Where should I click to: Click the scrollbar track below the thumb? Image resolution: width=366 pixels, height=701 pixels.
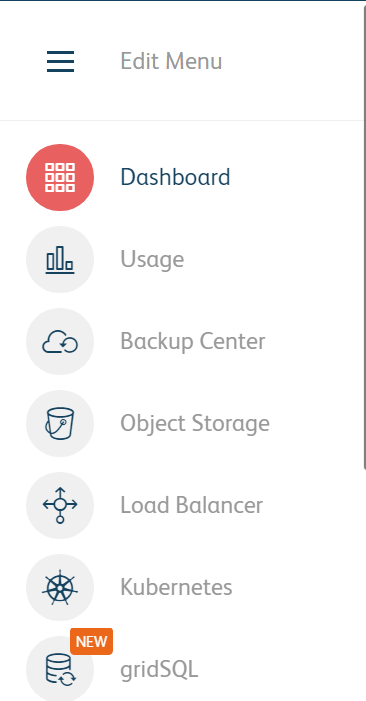pyautogui.click(x=364, y=581)
